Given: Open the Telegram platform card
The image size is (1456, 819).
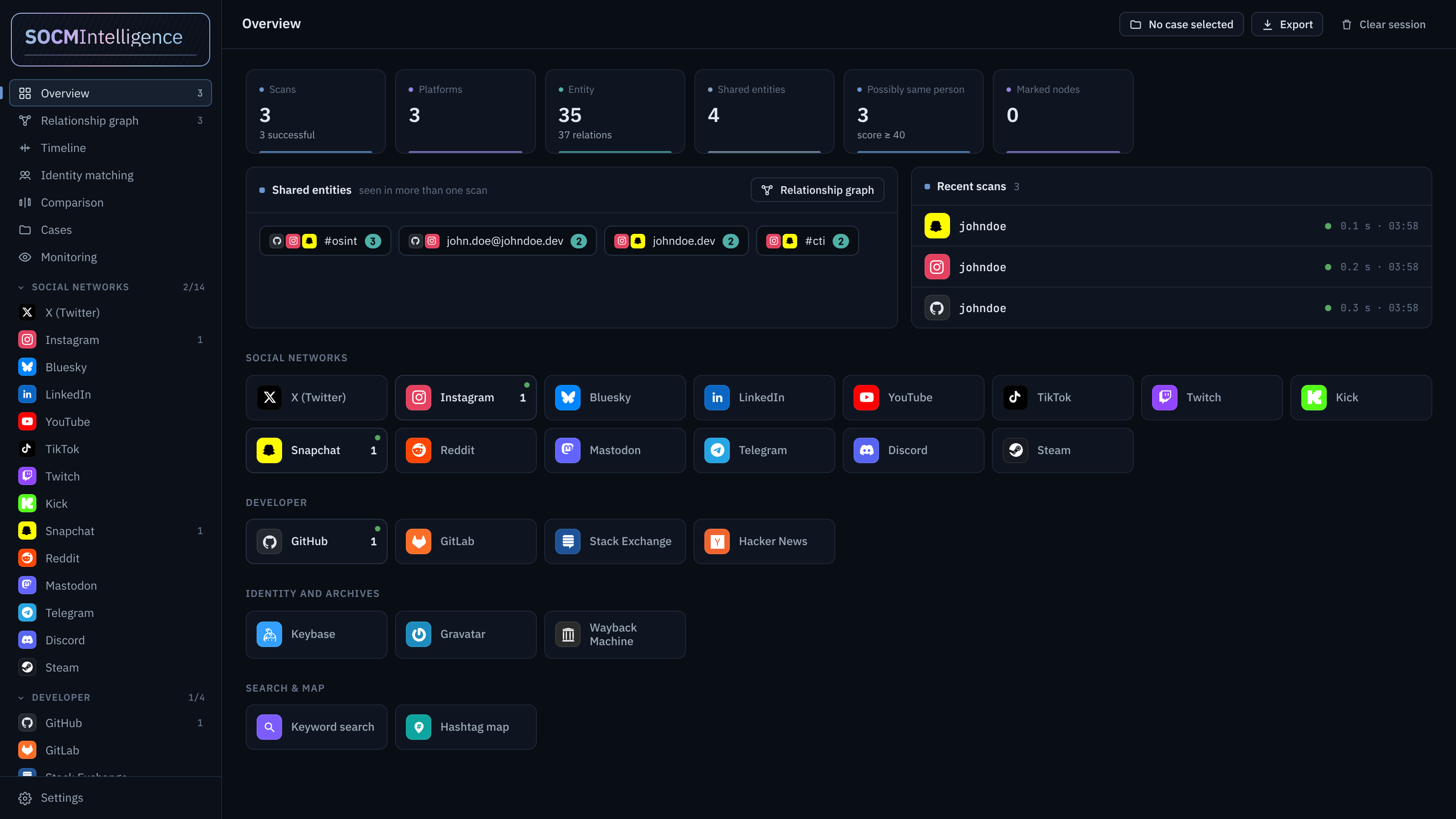Looking at the screenshot, I should (x=763, y=450).
